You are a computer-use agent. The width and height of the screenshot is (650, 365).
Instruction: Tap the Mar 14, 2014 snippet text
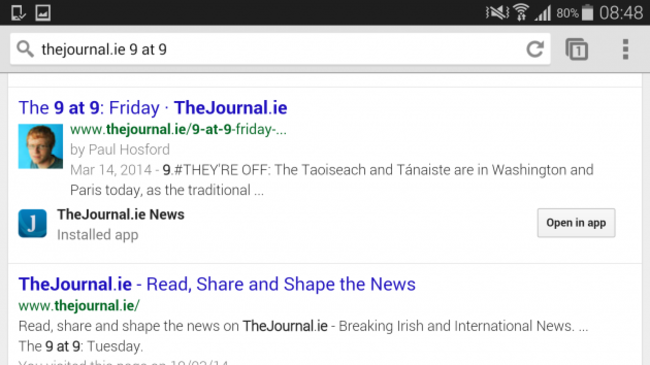(x=332, y=180)
